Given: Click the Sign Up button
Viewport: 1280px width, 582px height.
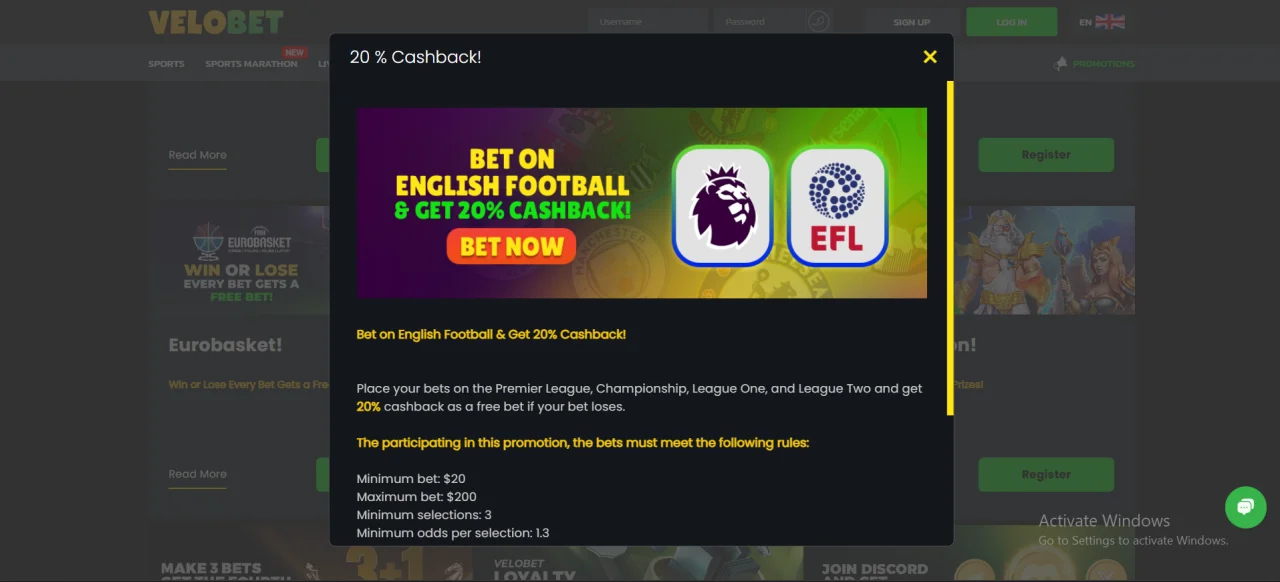Looking at the screenshot, I should [x=911, y=22].
